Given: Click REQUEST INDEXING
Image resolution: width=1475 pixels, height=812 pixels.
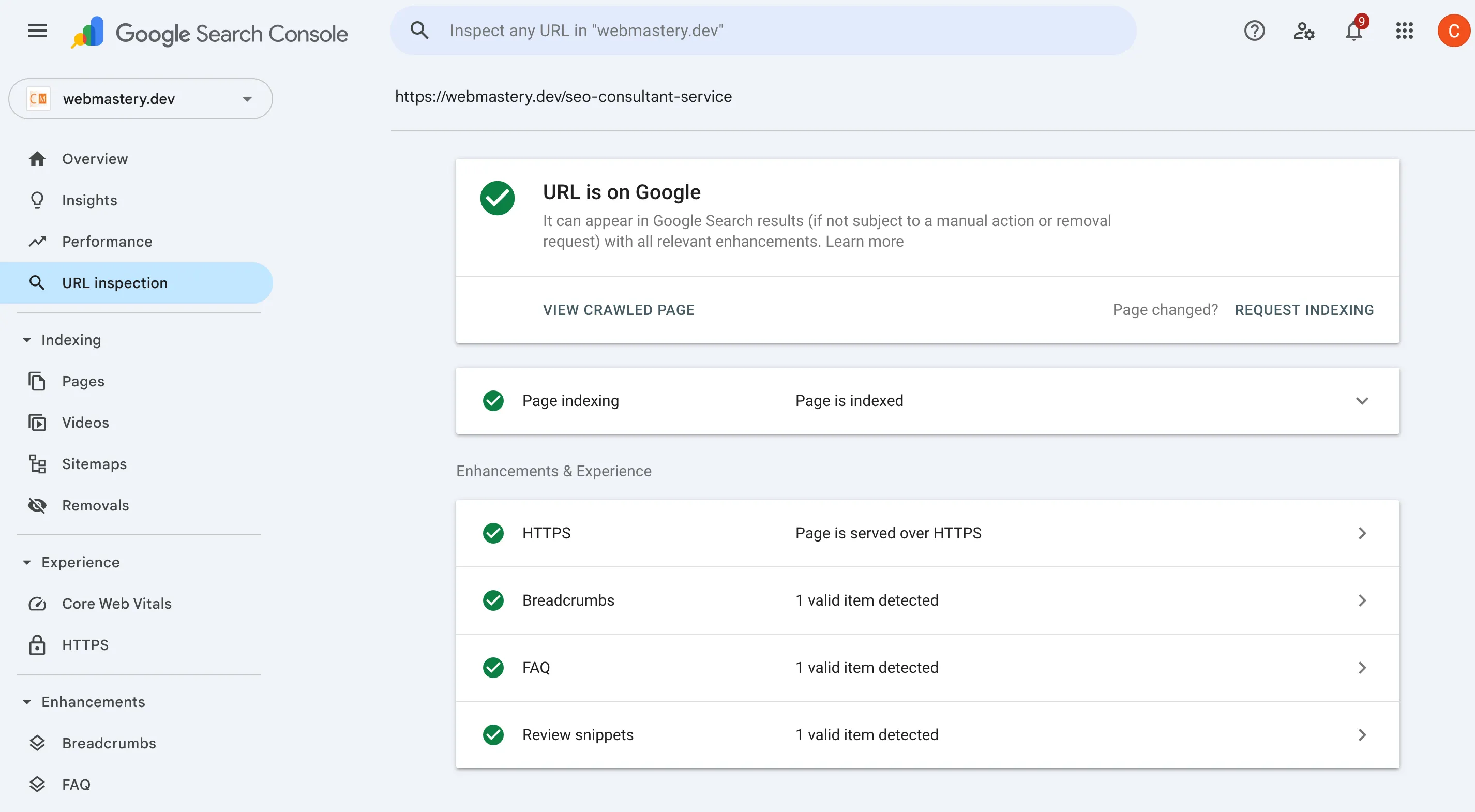Looking at the screenshot, I should tap(1304, 310).
